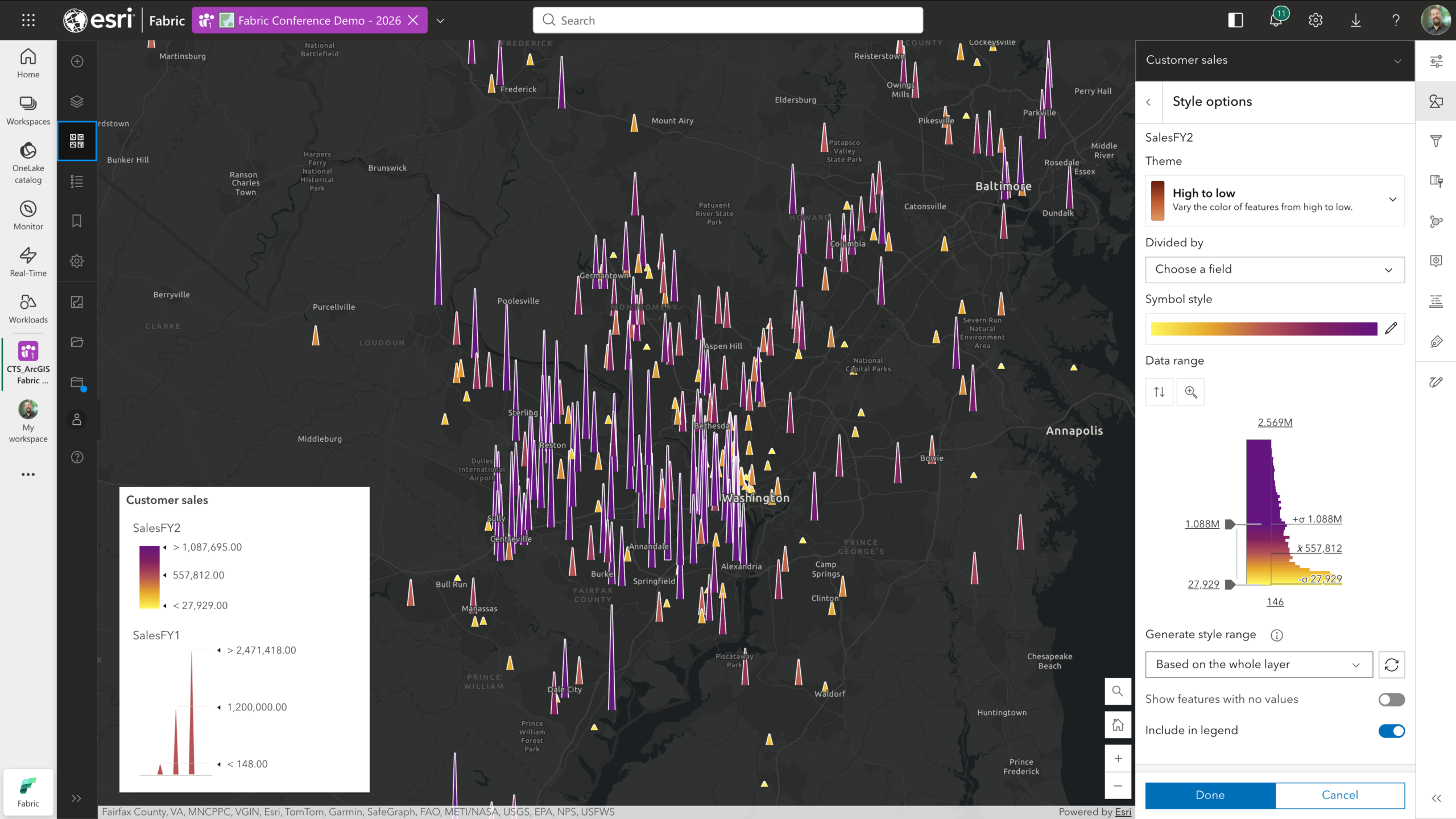Edit the symbol style color ramp with pencil icon
The image size is (1456, 819).
coord(1392,329)
